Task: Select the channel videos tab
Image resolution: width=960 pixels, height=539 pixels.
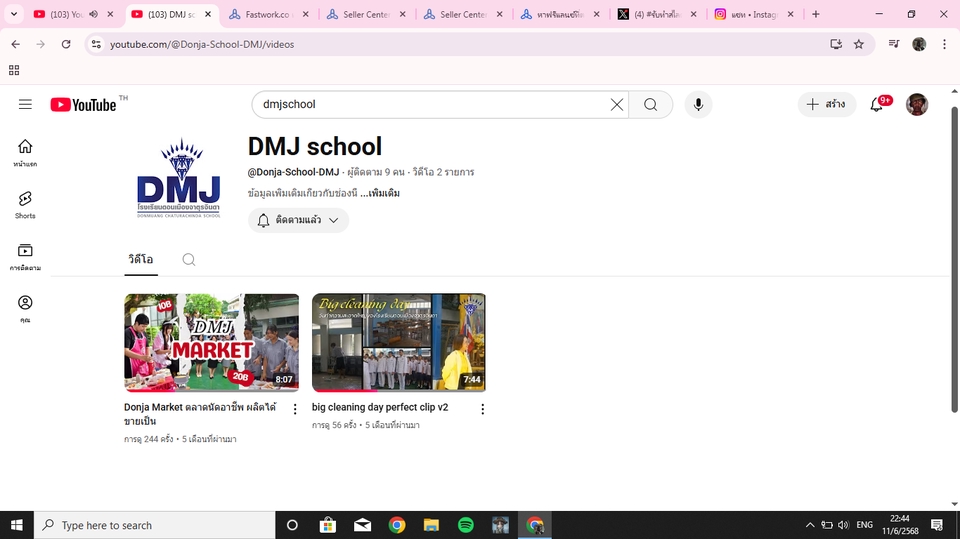Action: click(x=140, y=259)
